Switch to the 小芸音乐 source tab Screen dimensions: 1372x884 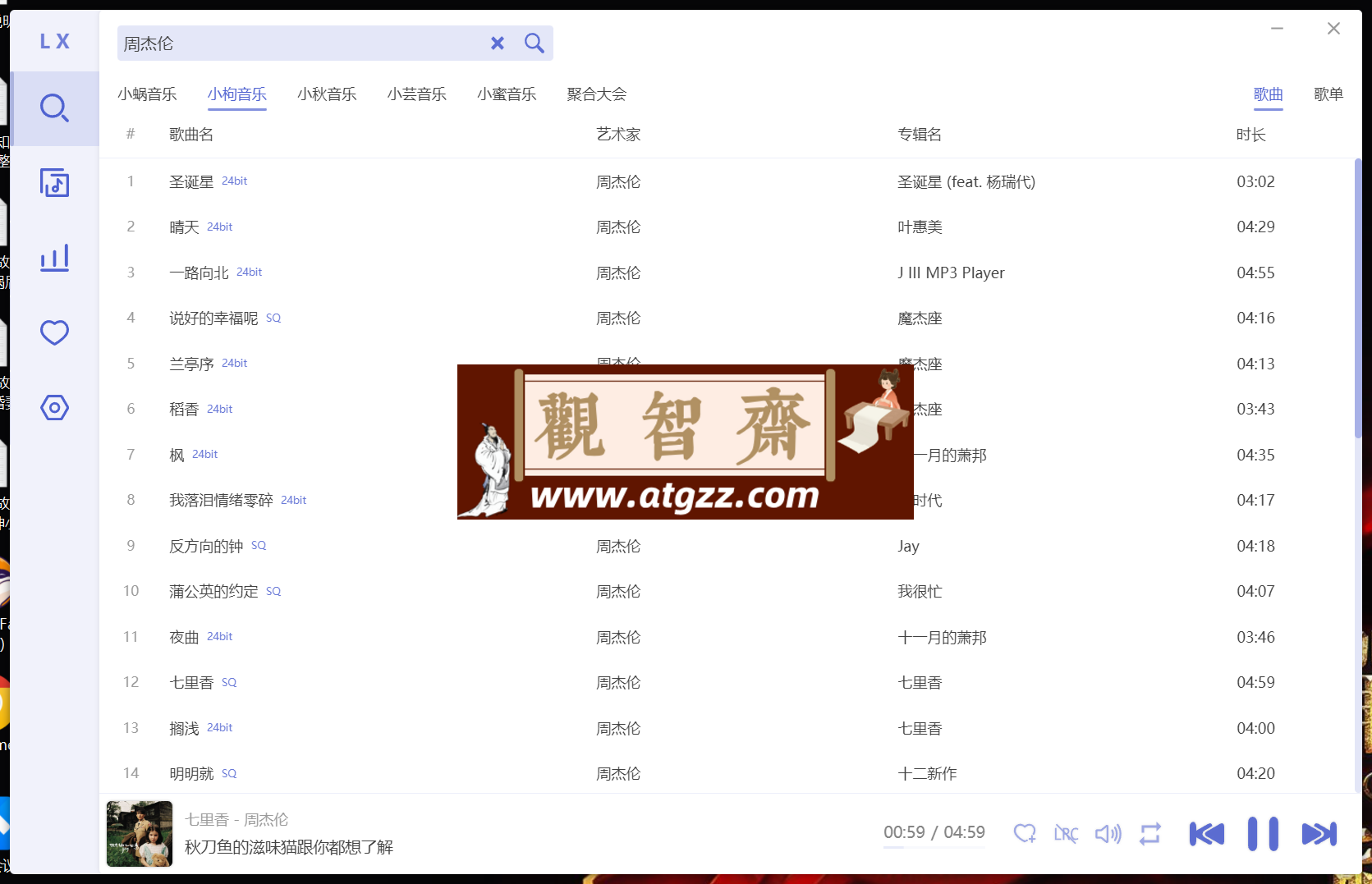pyautogui.click(x=417, y=94)
